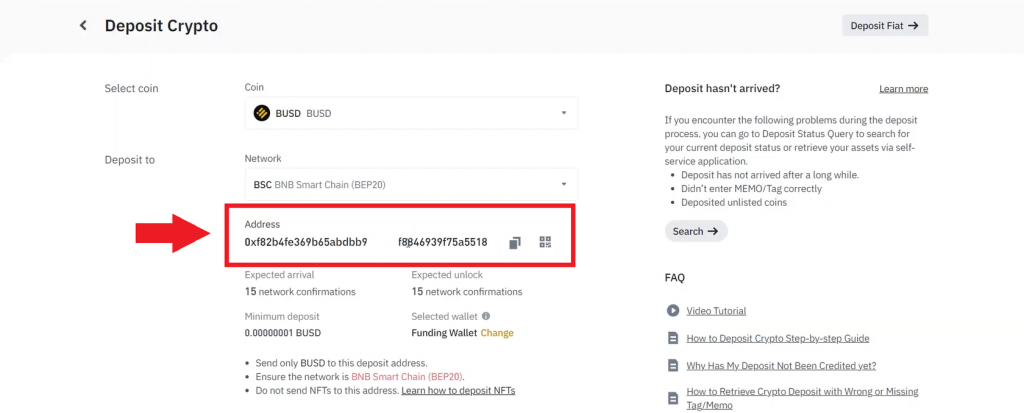Image resolution: width=1024 pixels, height=413 pixels.
Task: Click Send only BUSD to this deposit address
Action: (x=340, y=363)
